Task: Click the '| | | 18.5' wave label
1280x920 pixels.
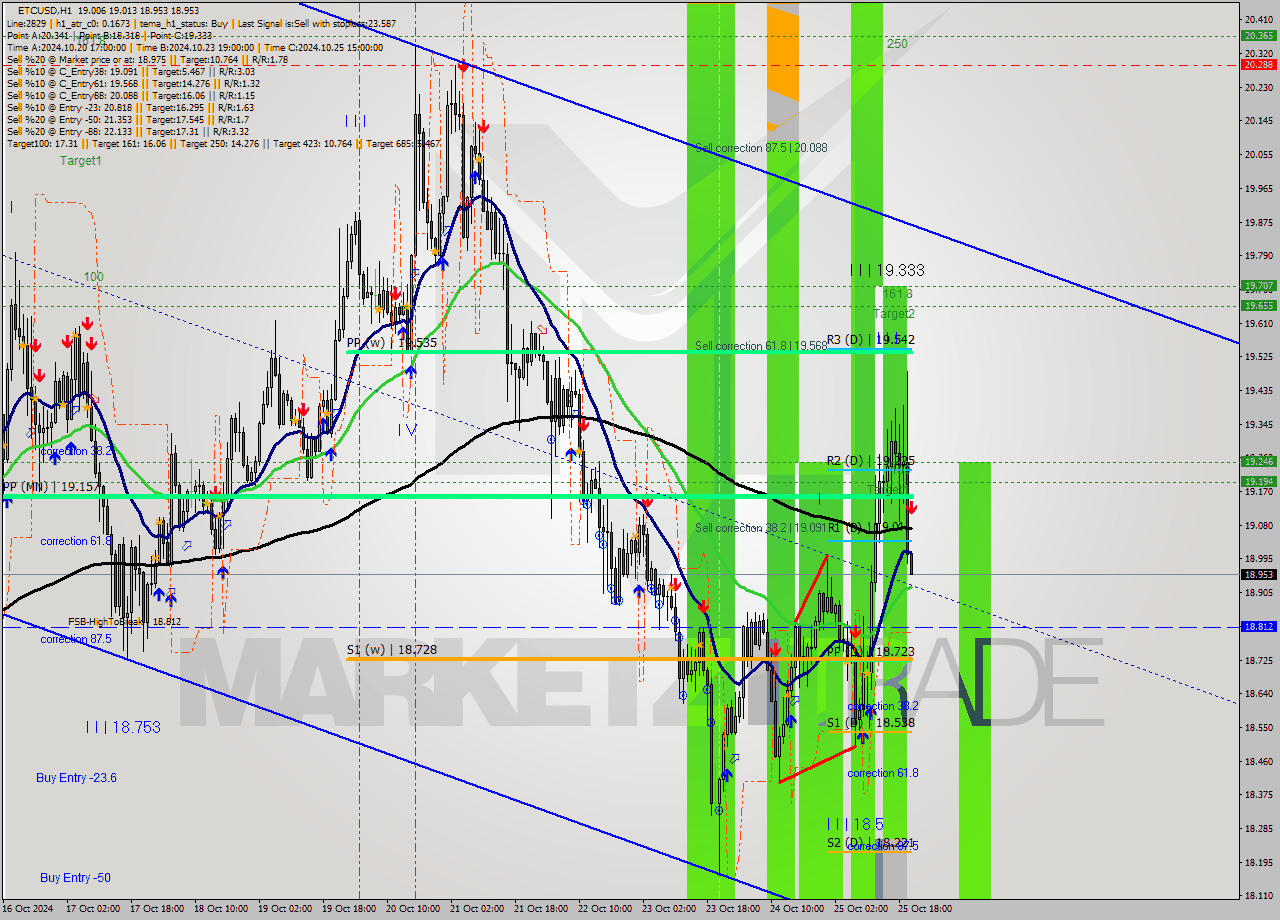Action: click(x=855, y=824)
